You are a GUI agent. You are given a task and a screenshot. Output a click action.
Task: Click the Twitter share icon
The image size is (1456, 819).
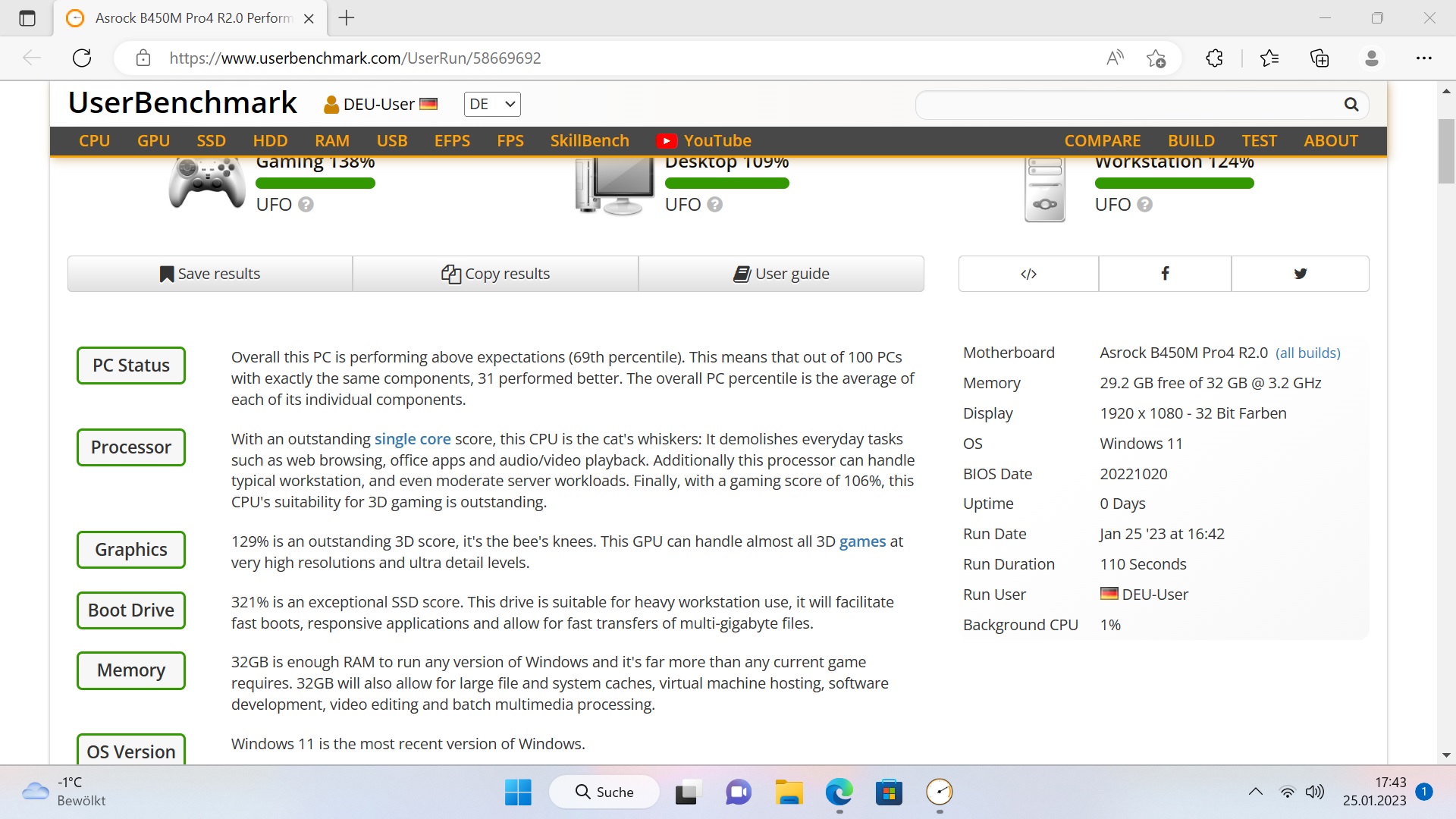click(x=1300, y=274)
